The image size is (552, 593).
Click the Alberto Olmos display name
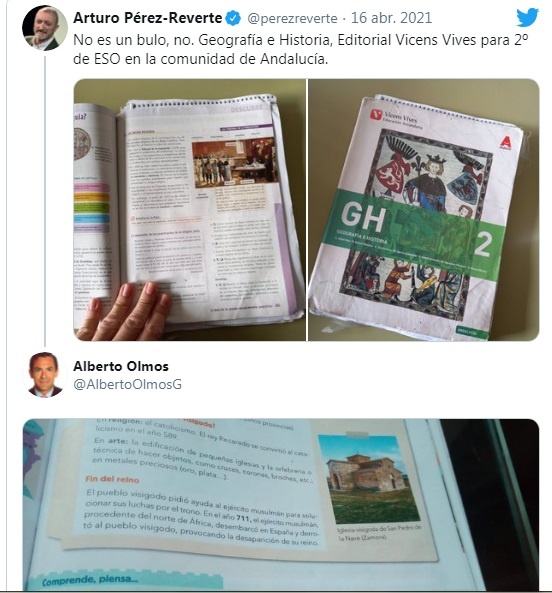[x=121, y=366]
